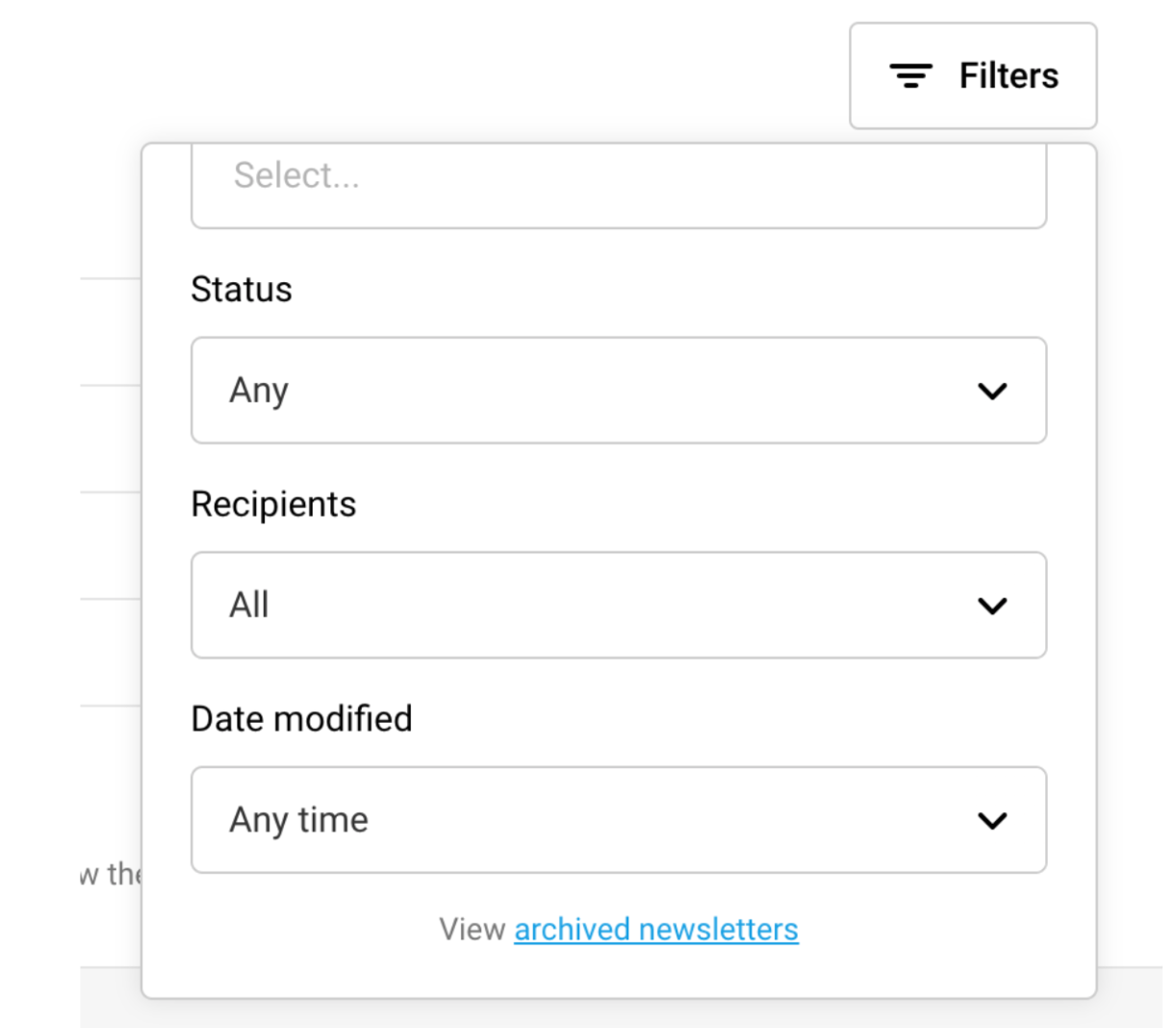Click the Filters button
This screenshot has height=1028, width=1176.
[973, 76]
